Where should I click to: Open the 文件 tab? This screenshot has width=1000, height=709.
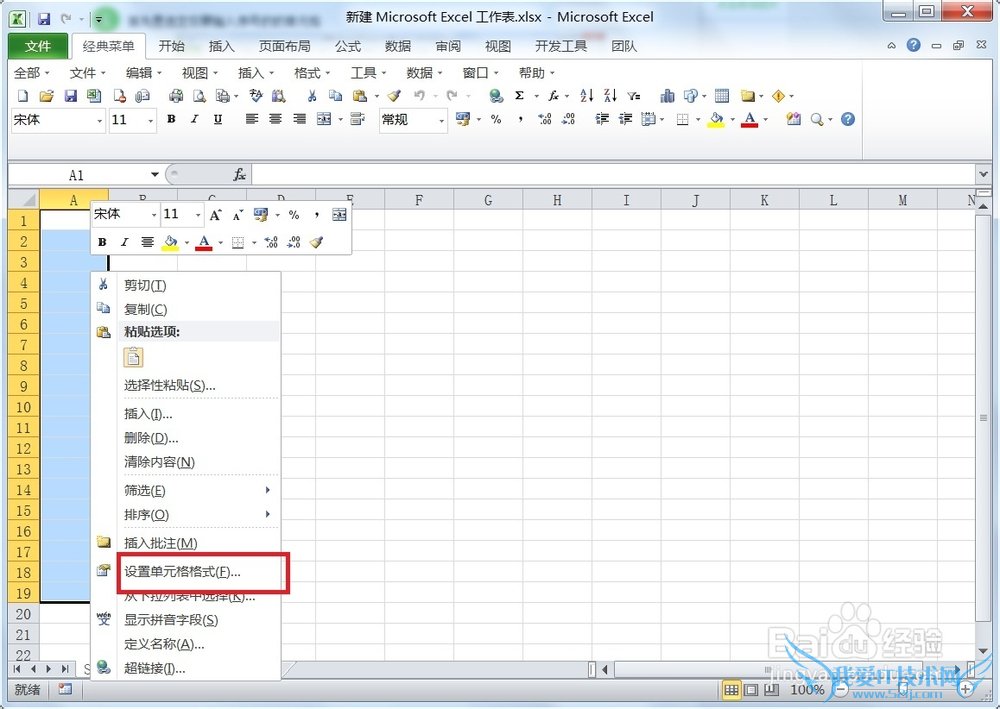coord(38,47)
